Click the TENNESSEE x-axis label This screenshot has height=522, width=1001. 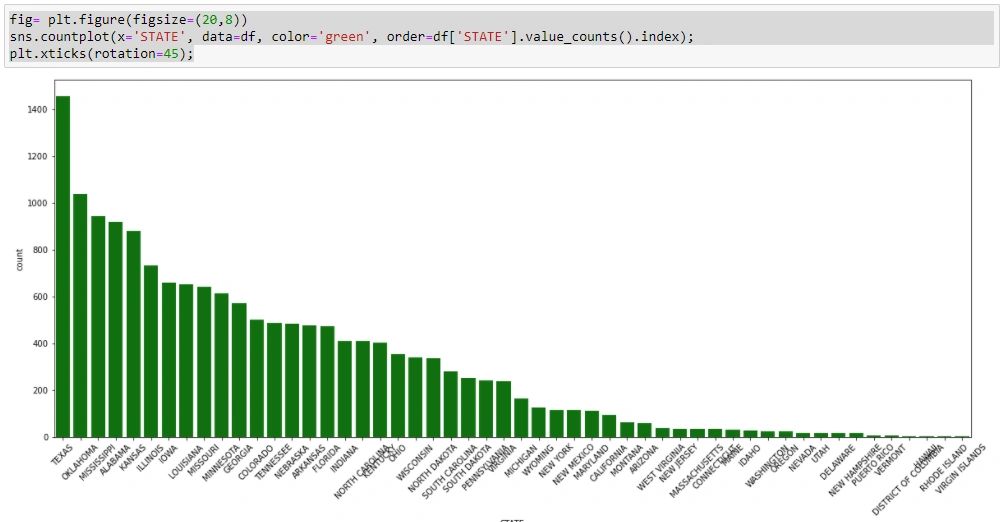pyautogui.click(x=273, y=462)
